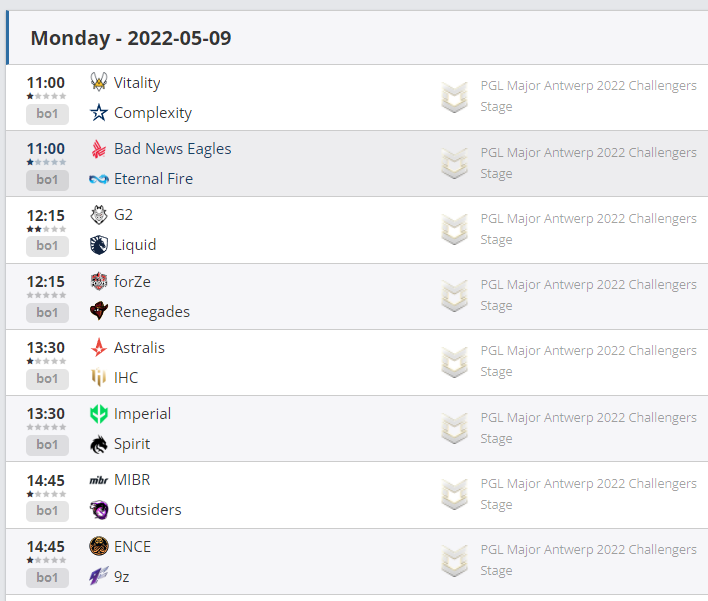Click the forZe team logo
Image resolution: width=708 pixels, height=601 pixels.
[98, 281]
